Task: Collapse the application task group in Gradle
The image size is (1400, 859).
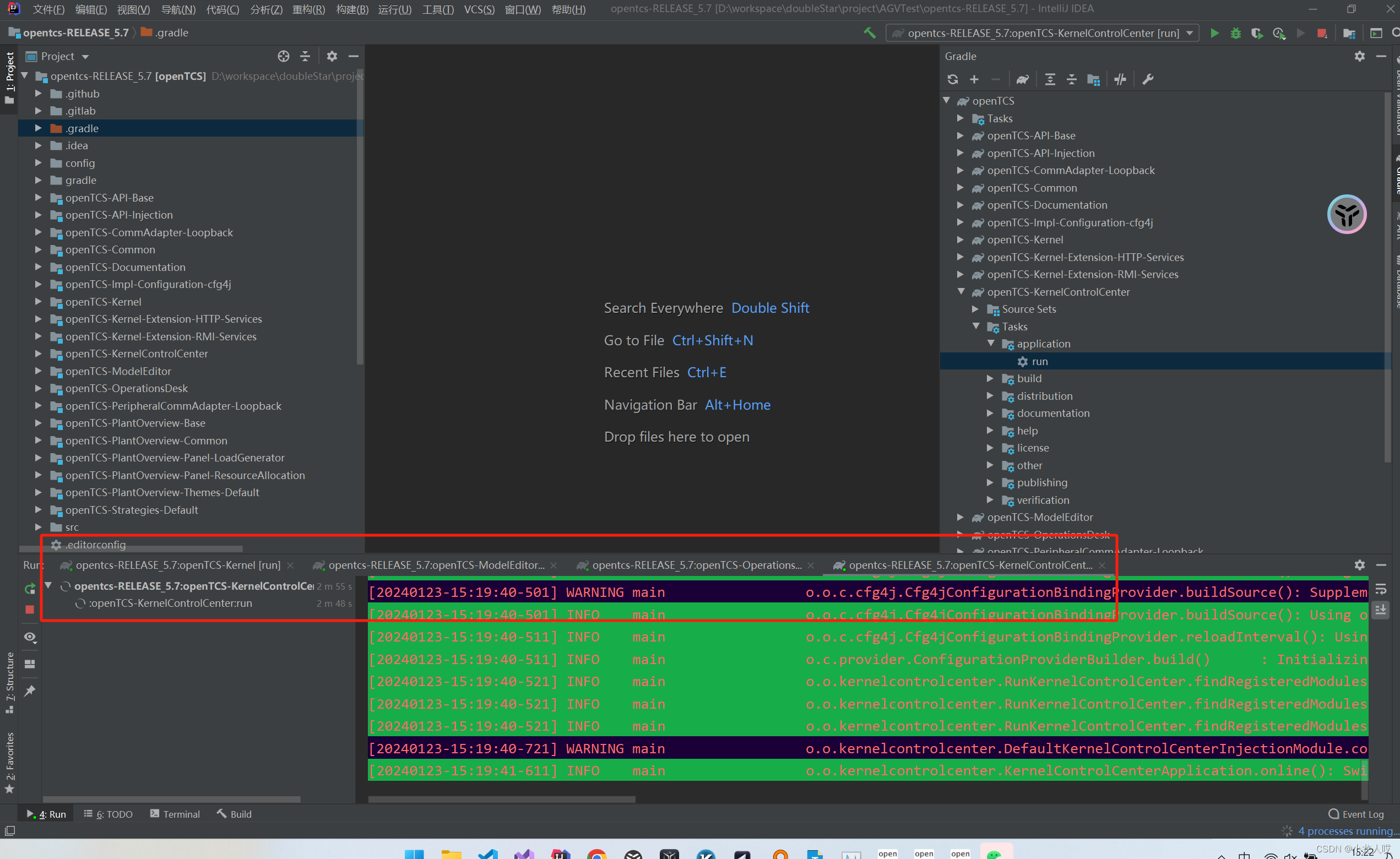Action: [x=991, y=344]
